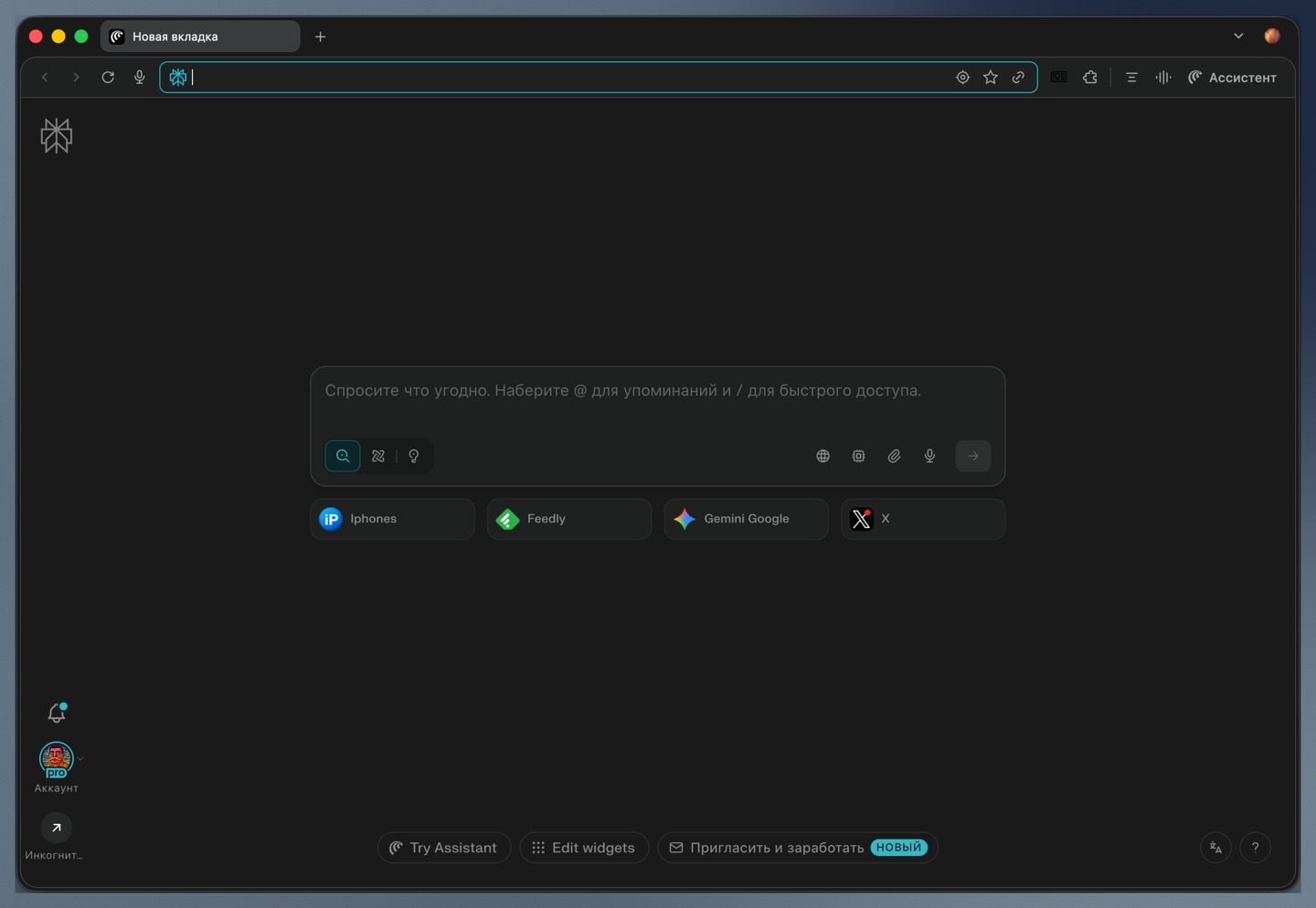Open the Аккаунт profile avatar

(57, 759)
